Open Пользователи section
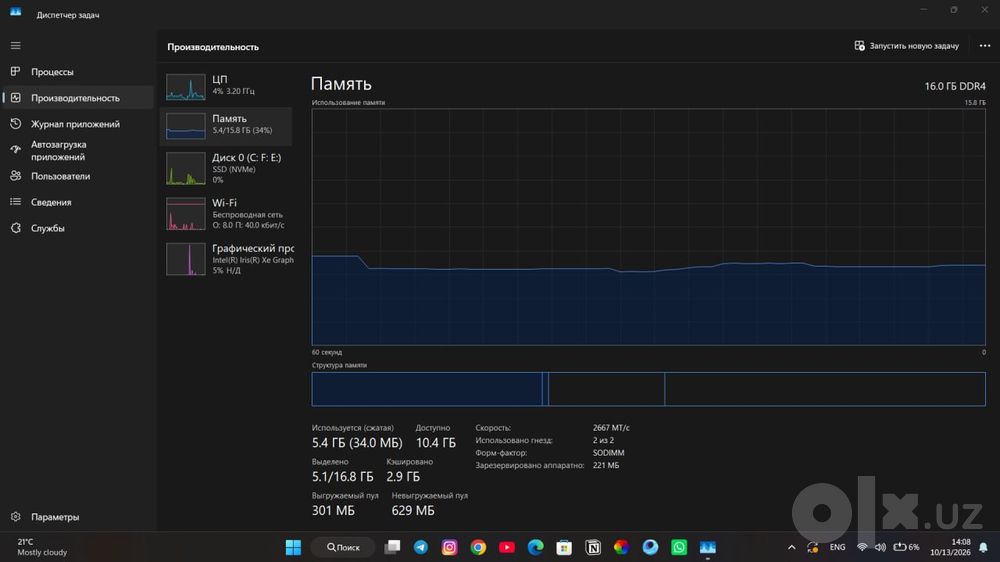 tap(78, 176)
